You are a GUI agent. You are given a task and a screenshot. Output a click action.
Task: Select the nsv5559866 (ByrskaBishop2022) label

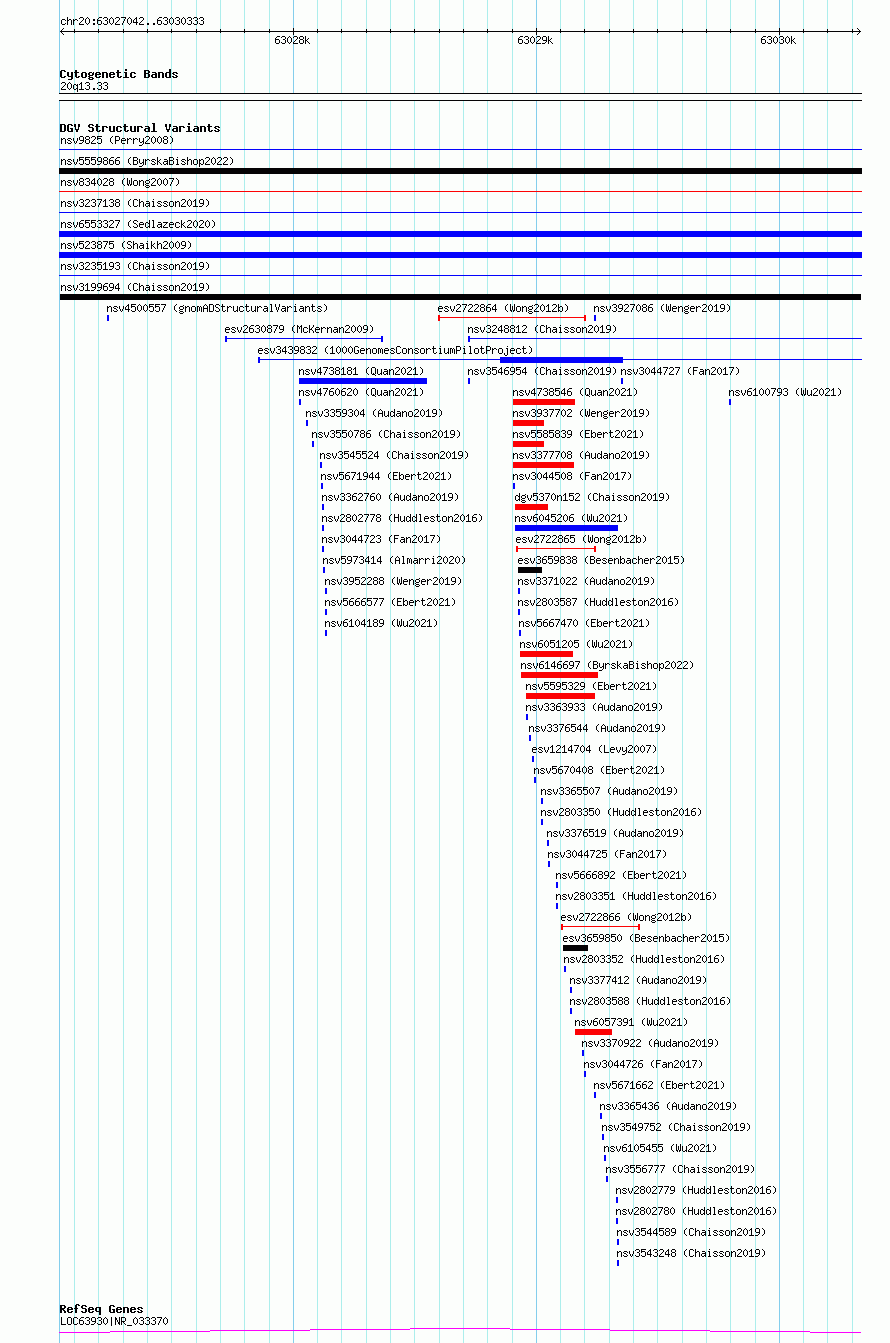(x=147, y=161)
